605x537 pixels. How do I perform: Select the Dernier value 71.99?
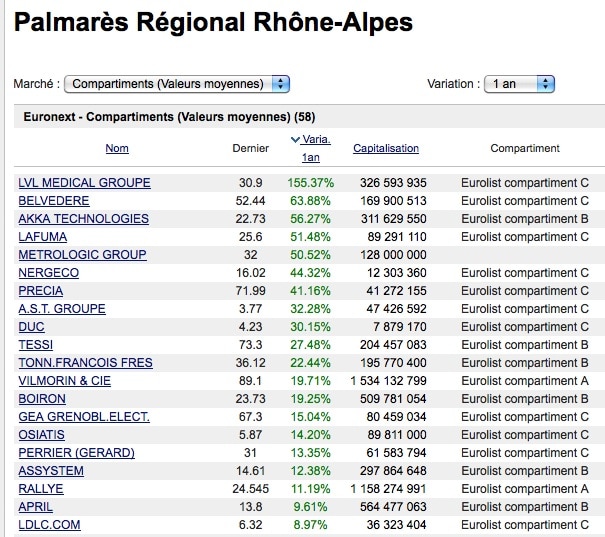[x=250, y=290]
